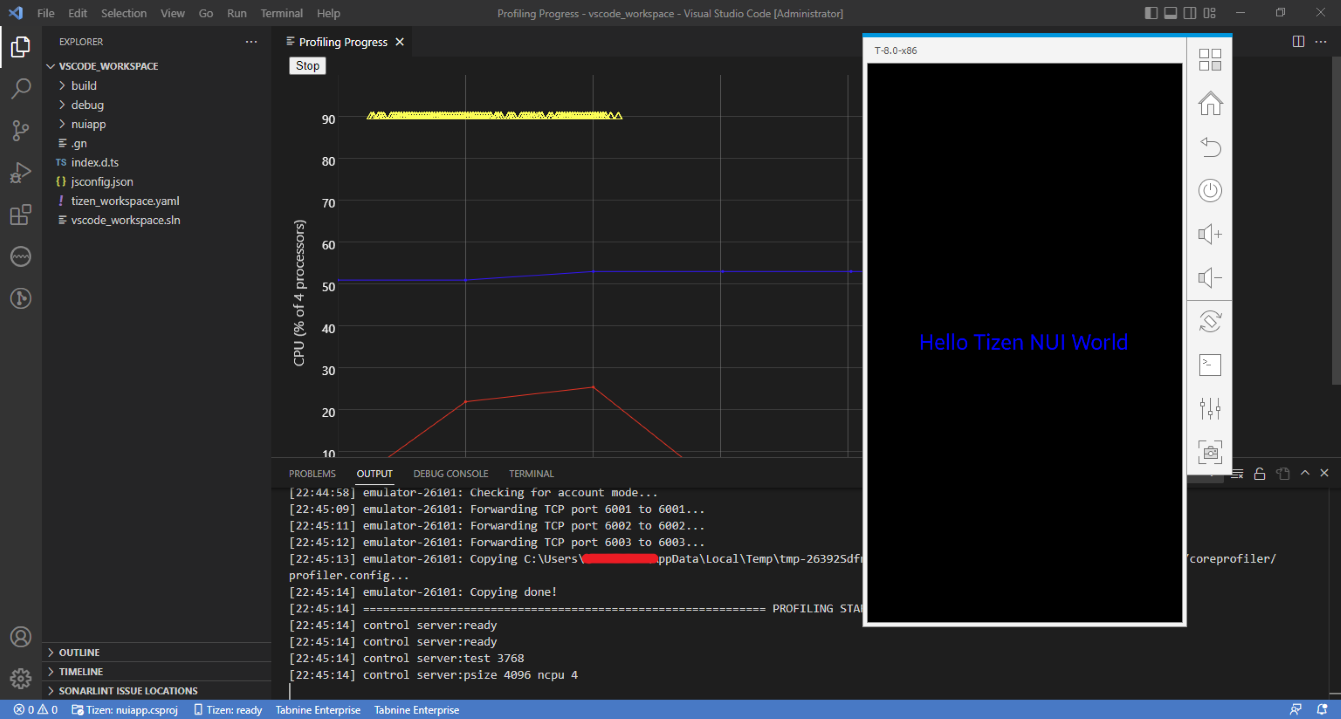Open the emulator control panel sliders
This screenshot has width=1341, height=719.
[1210, 408]
